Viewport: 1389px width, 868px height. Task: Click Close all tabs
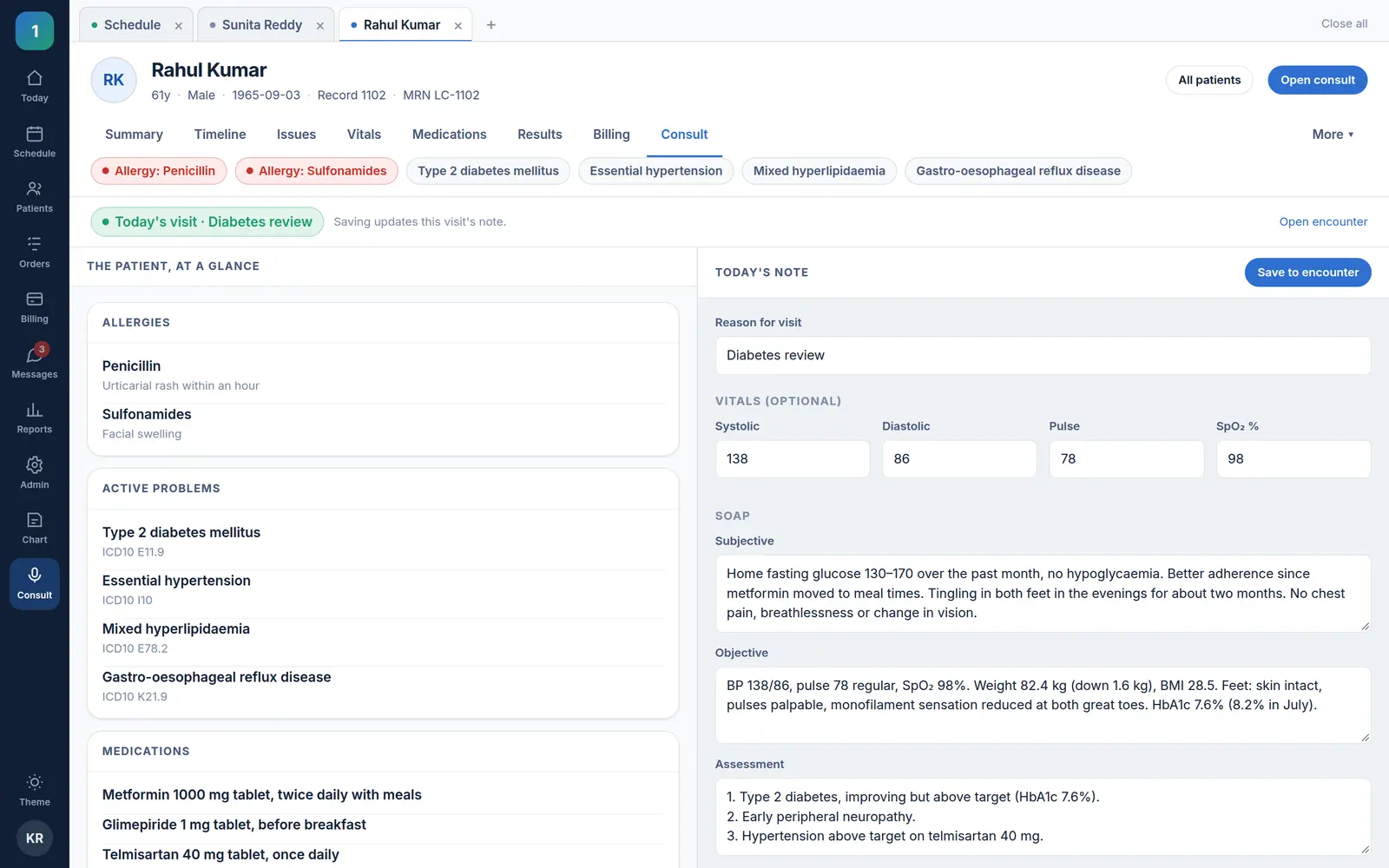pyautogui.click(x=1344, y=23)
